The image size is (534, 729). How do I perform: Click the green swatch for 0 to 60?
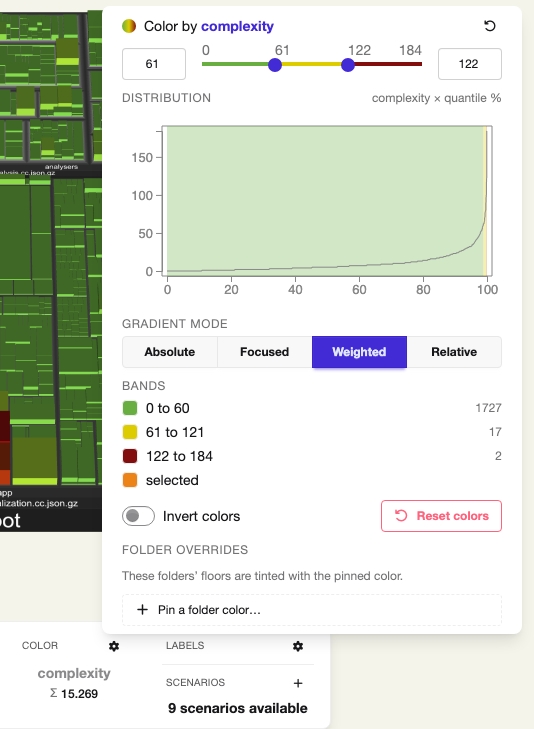pos(130,408)
